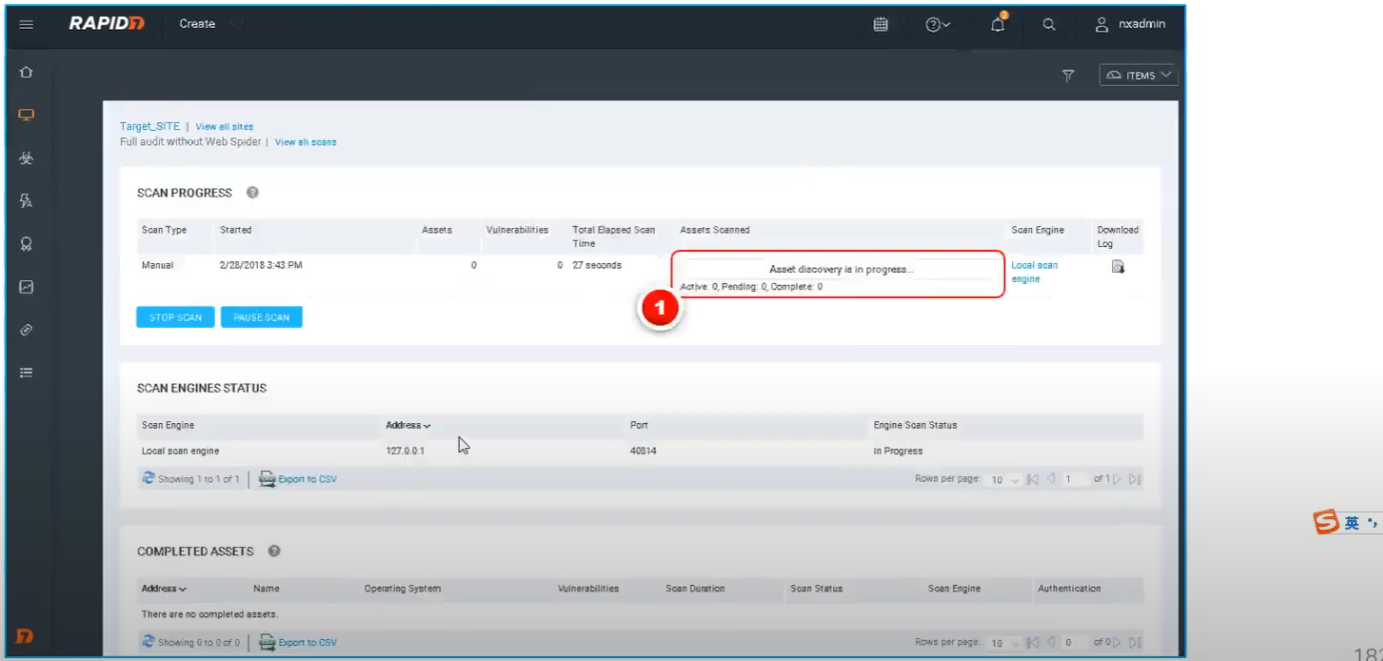Image resolution: width=1383 pixels, height=661 pixels.
Task: Go to first page of Scan Engines table
Action: pos(1033,480)
